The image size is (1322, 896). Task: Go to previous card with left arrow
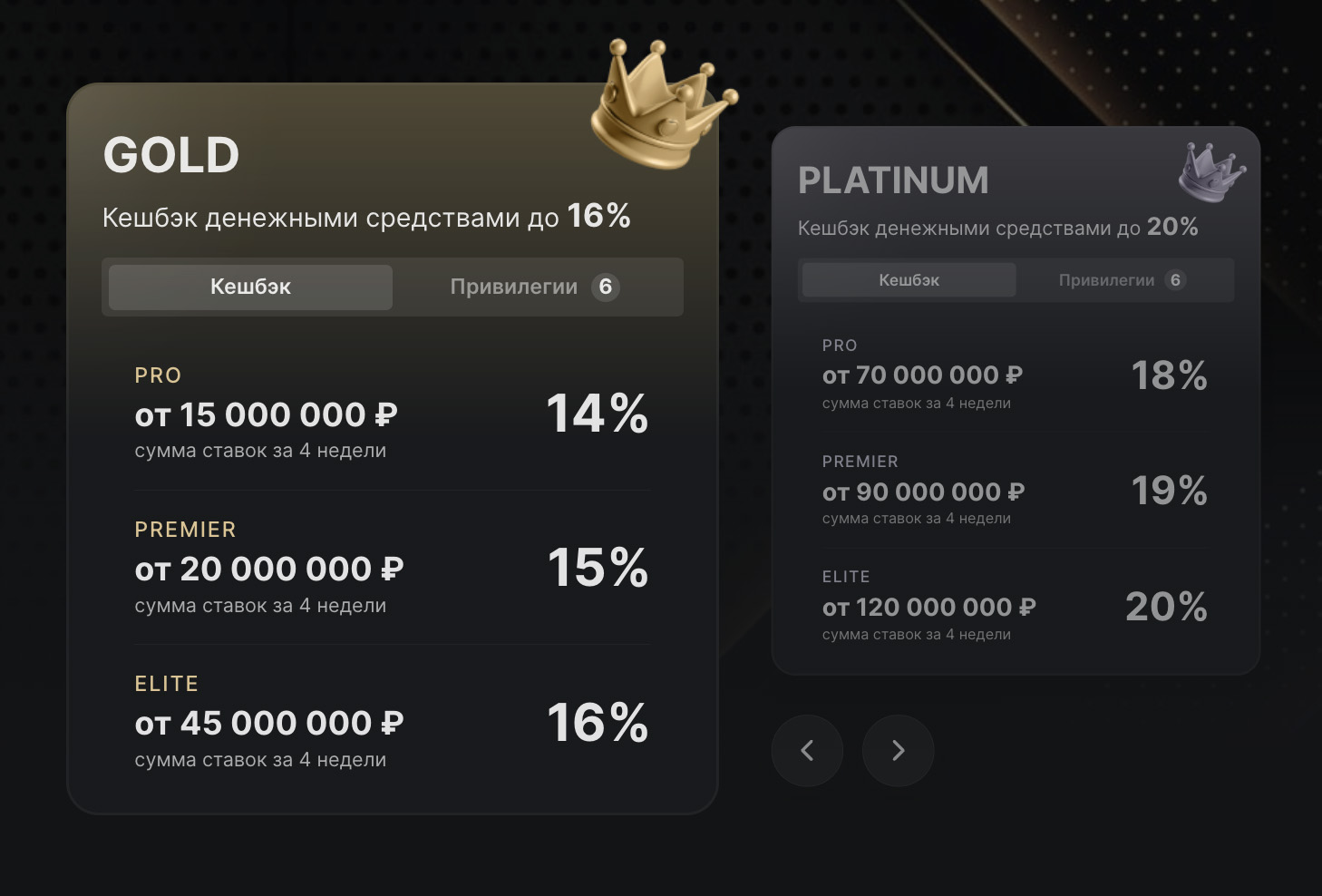tap(807, 751)
